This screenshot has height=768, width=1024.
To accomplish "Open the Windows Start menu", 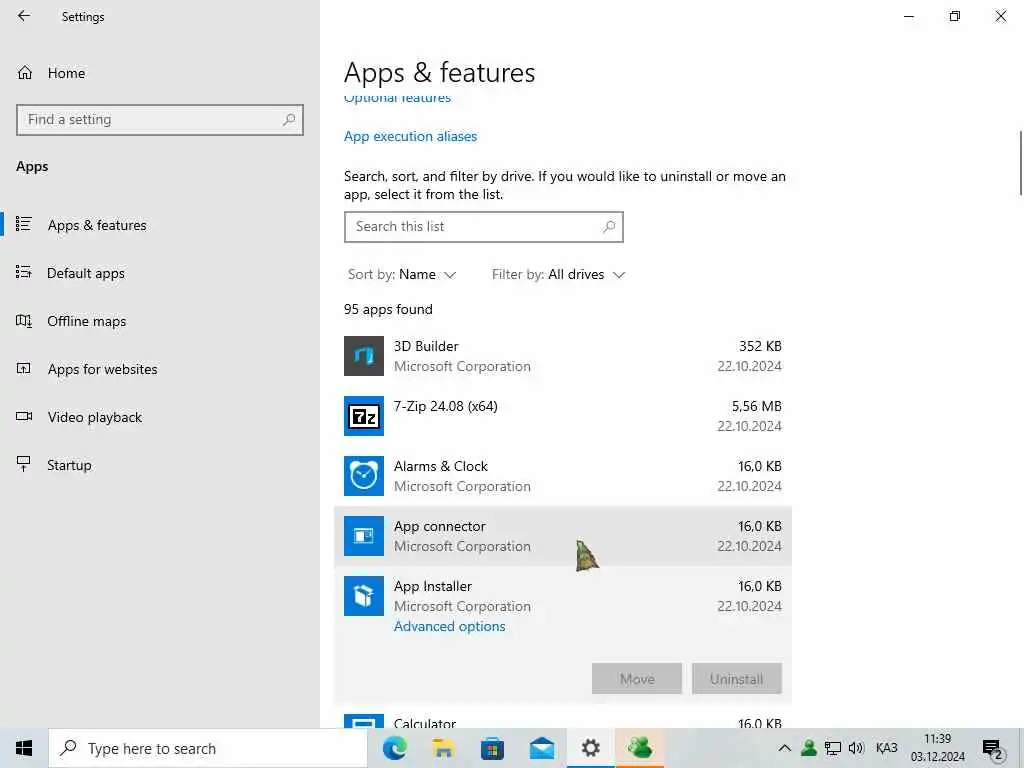I will tap(24, 748).
